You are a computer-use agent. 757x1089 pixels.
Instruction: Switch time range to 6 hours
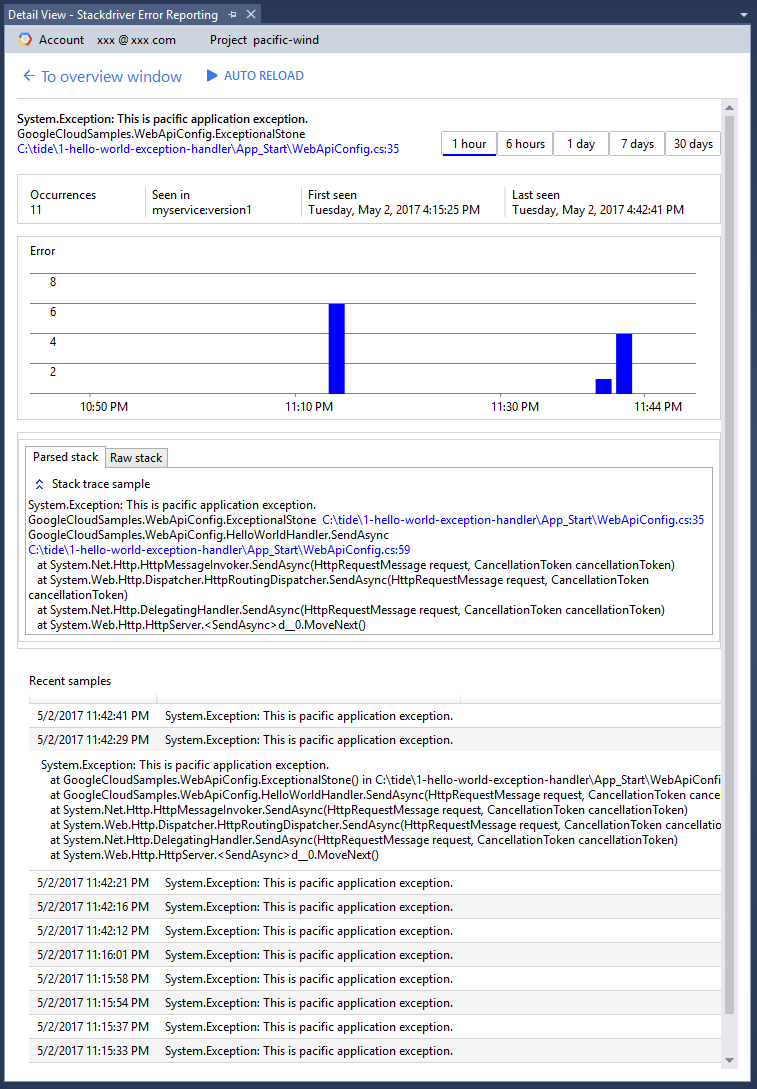(x=525, y=144)
